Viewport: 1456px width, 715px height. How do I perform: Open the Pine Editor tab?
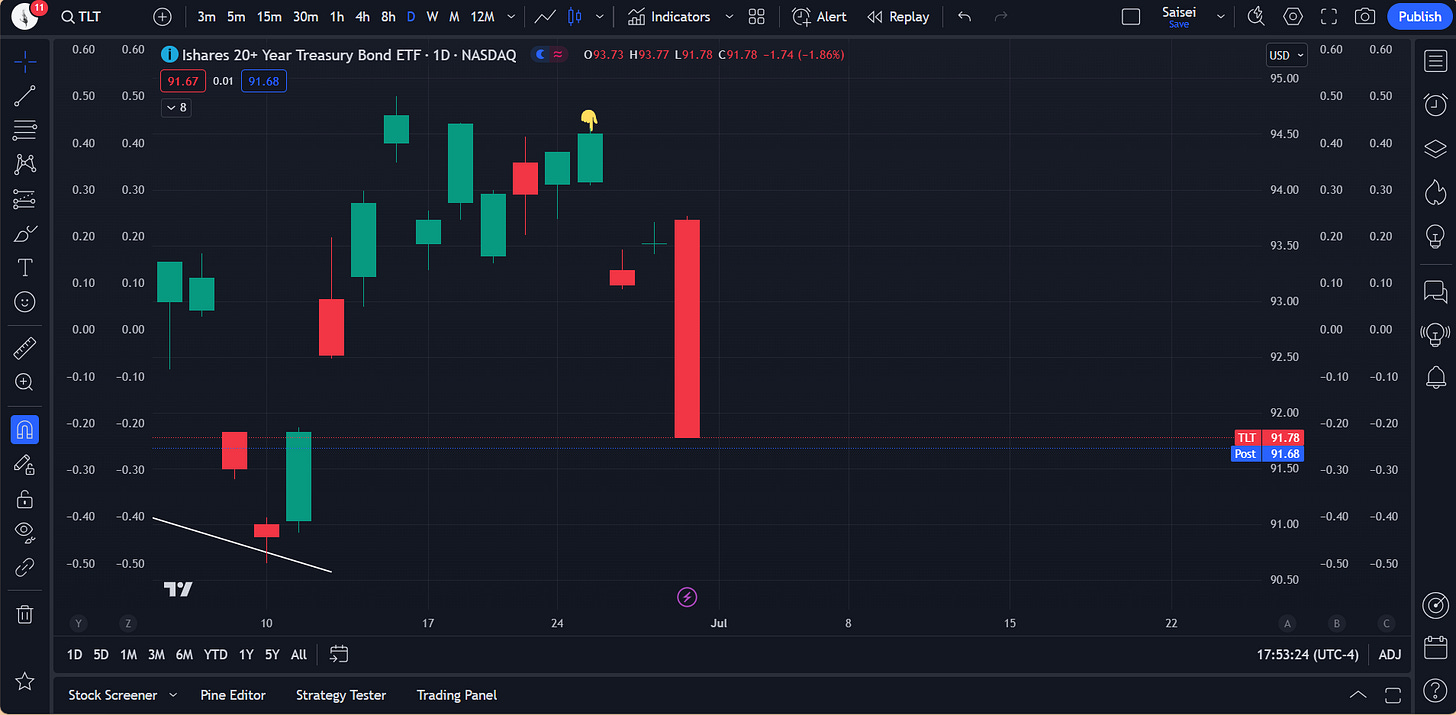pyautogui.click(x=233, y=695)
